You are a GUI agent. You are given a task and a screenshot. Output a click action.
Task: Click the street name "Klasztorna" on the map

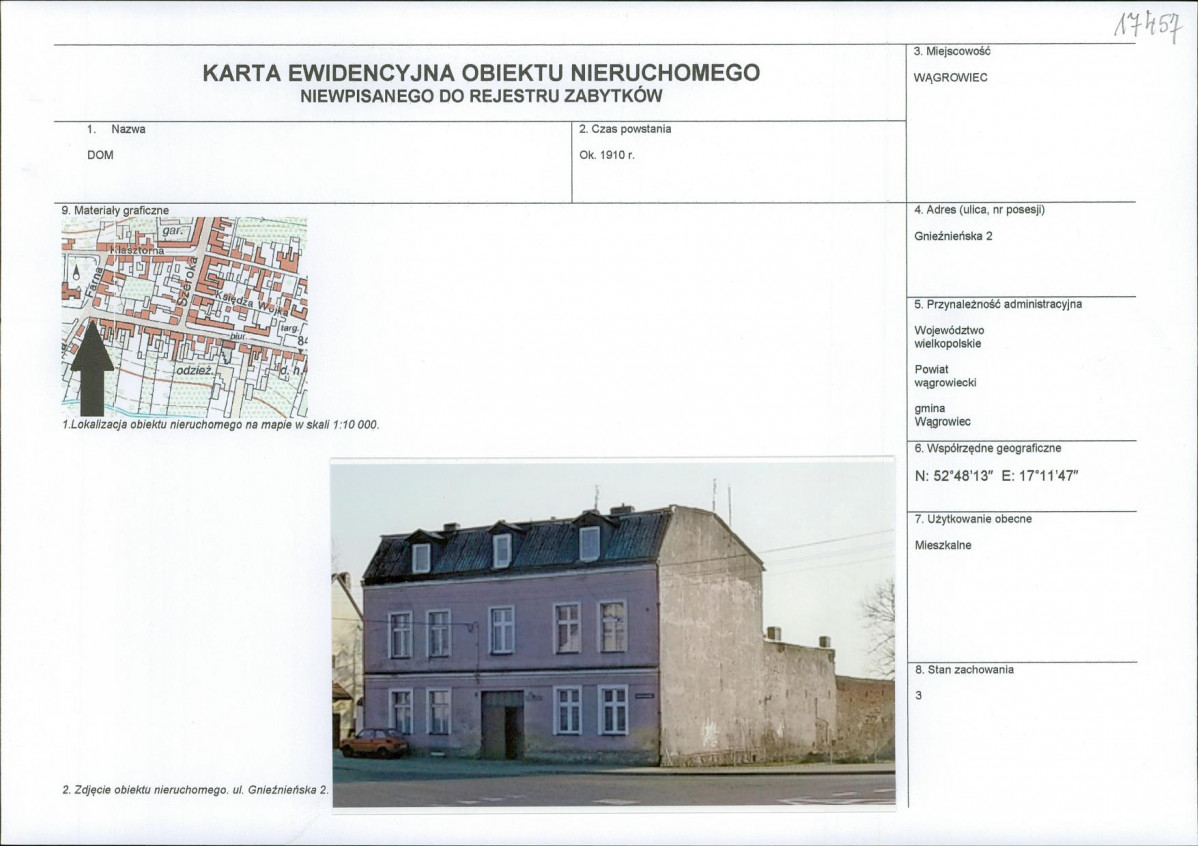(x=137, y=251)
